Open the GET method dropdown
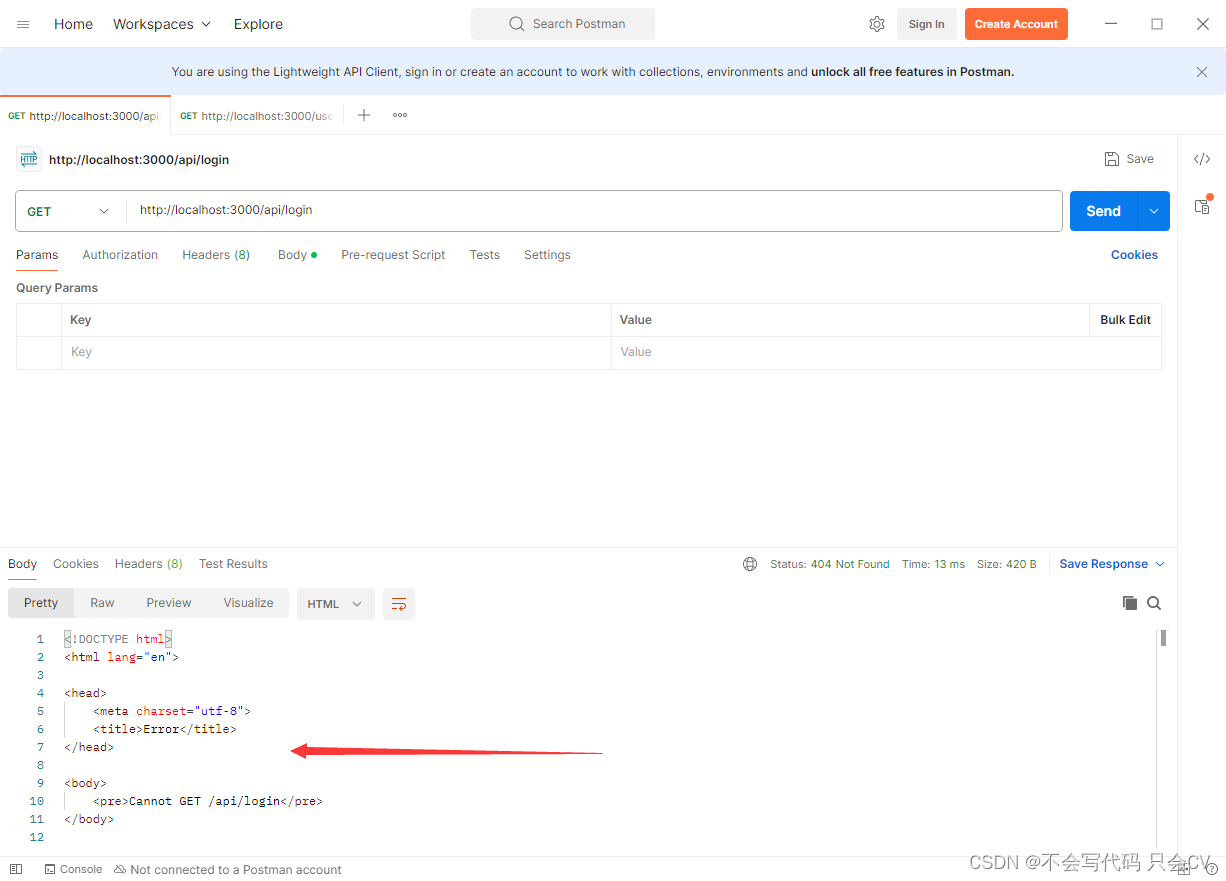 [x=70, y=211]
